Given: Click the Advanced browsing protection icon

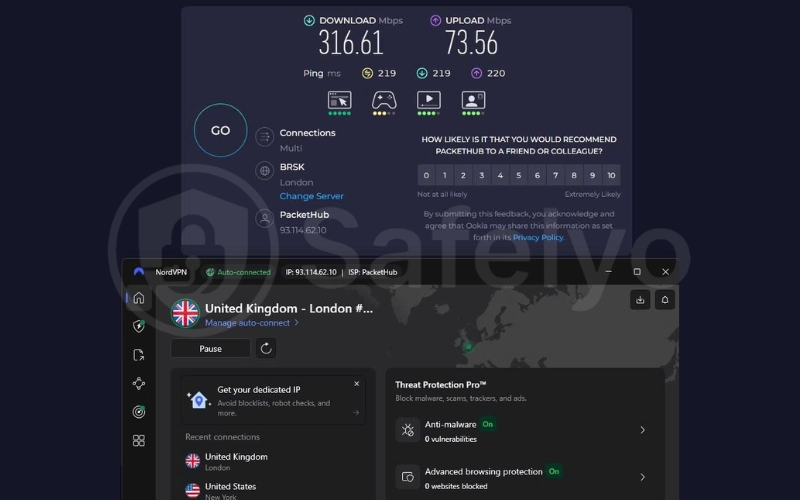Looking at the screenshot, I should tap(408, 477).
